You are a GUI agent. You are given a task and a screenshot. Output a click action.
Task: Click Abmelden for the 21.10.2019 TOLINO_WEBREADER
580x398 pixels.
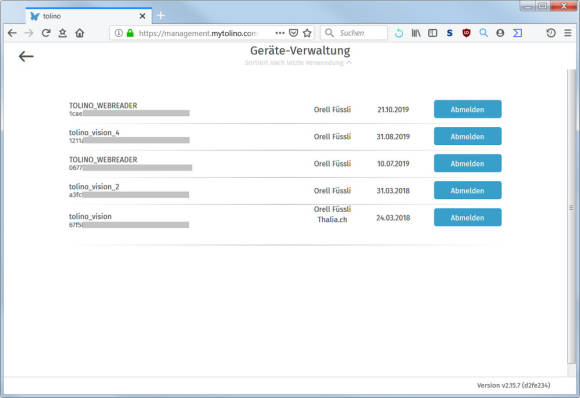[468, 109]
